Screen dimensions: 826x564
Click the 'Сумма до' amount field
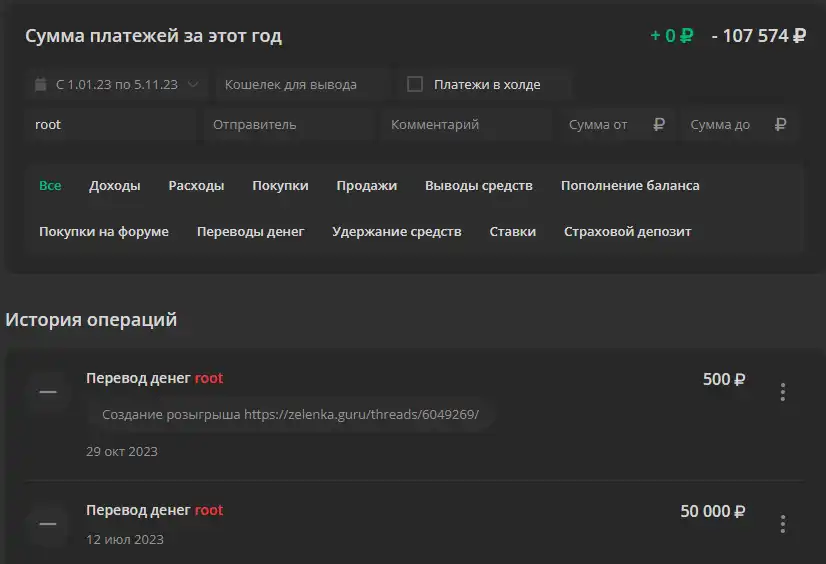coord(739,125)
